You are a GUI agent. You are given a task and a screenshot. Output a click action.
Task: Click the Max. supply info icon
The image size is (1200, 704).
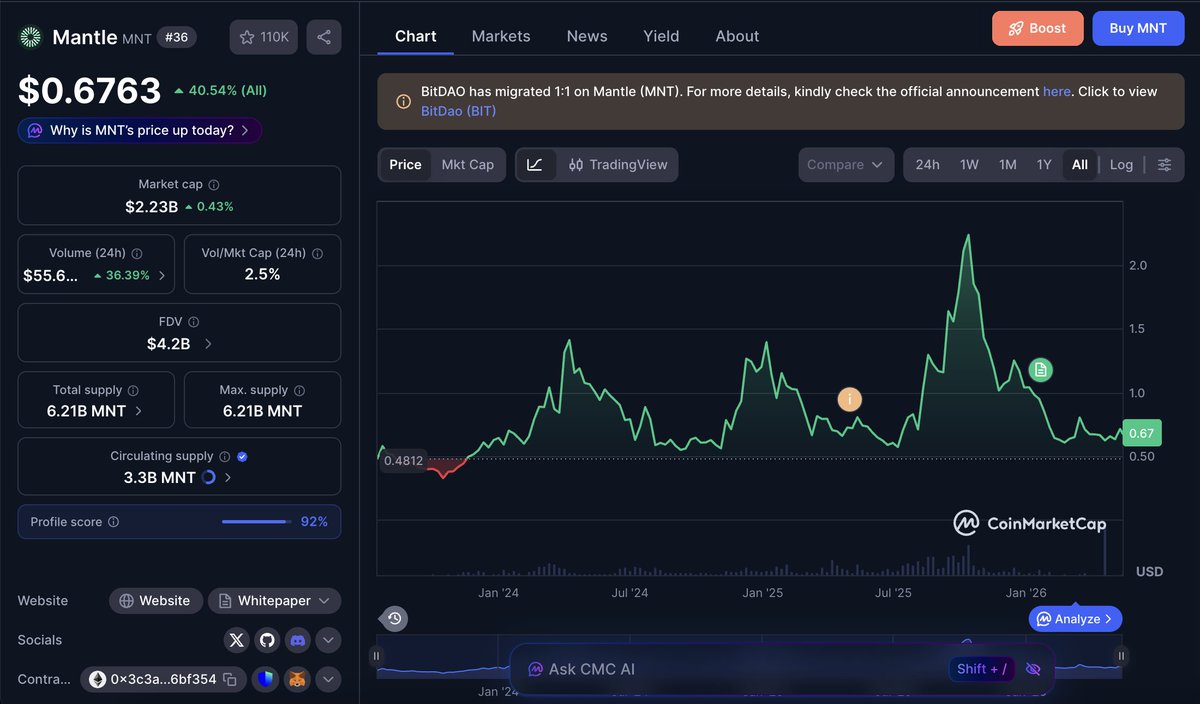(x=300, y=391)
